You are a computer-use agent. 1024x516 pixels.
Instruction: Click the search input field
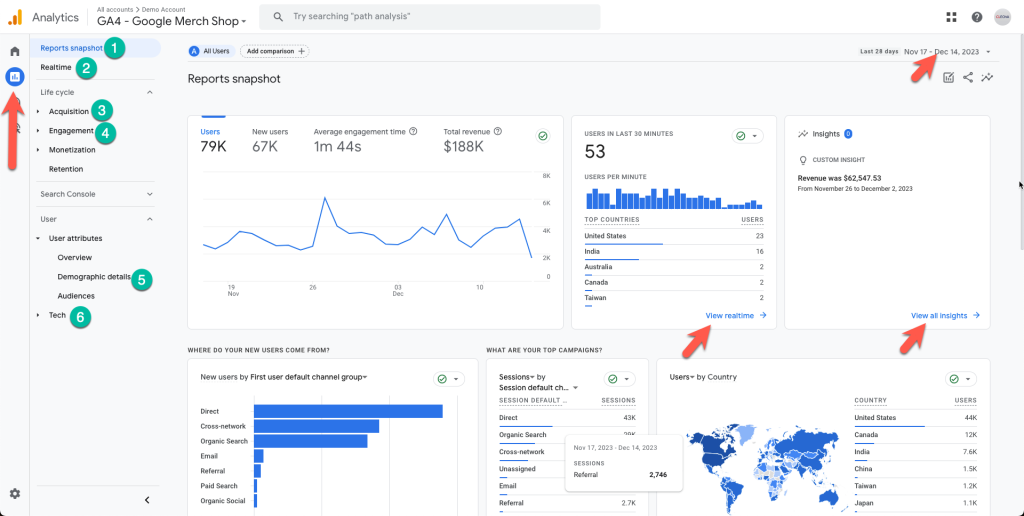click(430, 16)
